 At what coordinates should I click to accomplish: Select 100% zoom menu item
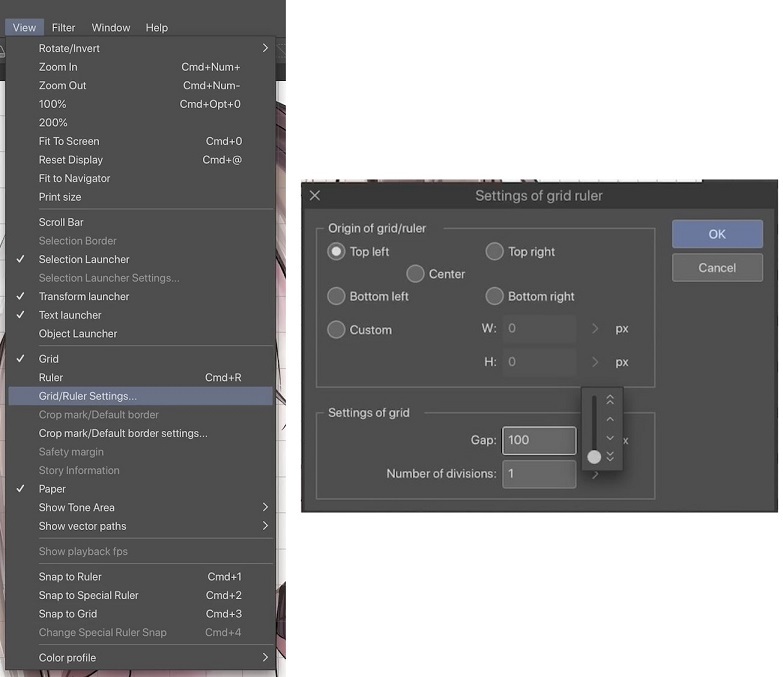141,104
